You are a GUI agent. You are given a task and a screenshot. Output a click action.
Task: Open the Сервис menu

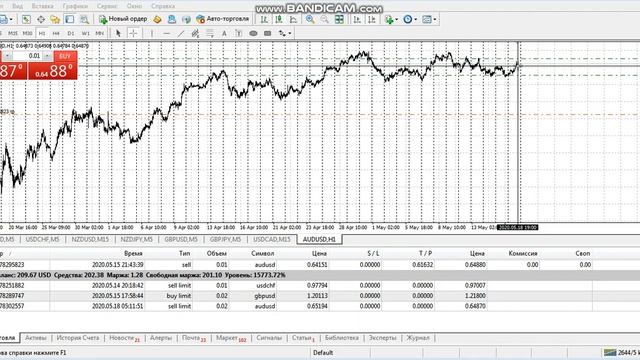(x=107, y=6)
